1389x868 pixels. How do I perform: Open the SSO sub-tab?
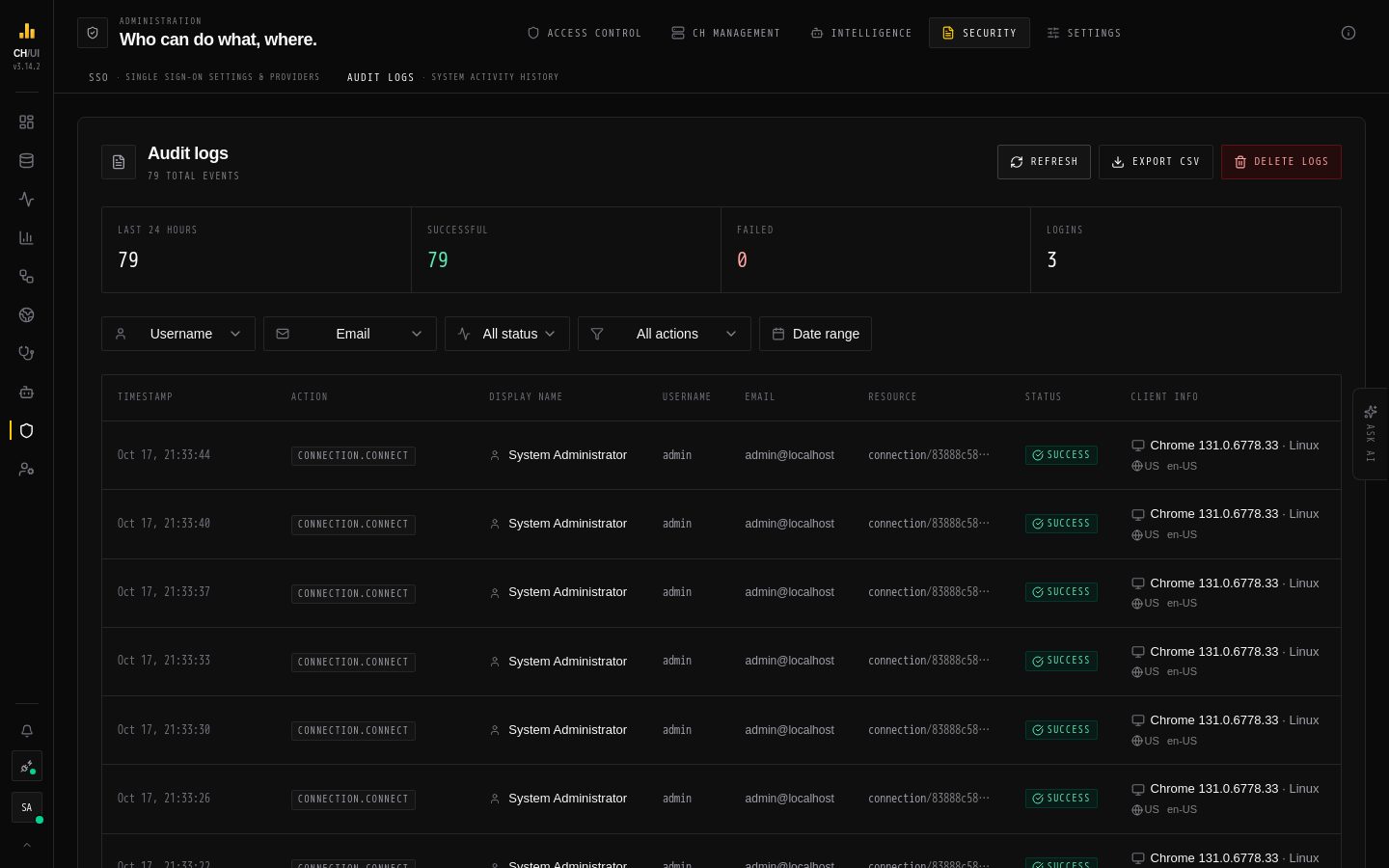coord(204,77)
